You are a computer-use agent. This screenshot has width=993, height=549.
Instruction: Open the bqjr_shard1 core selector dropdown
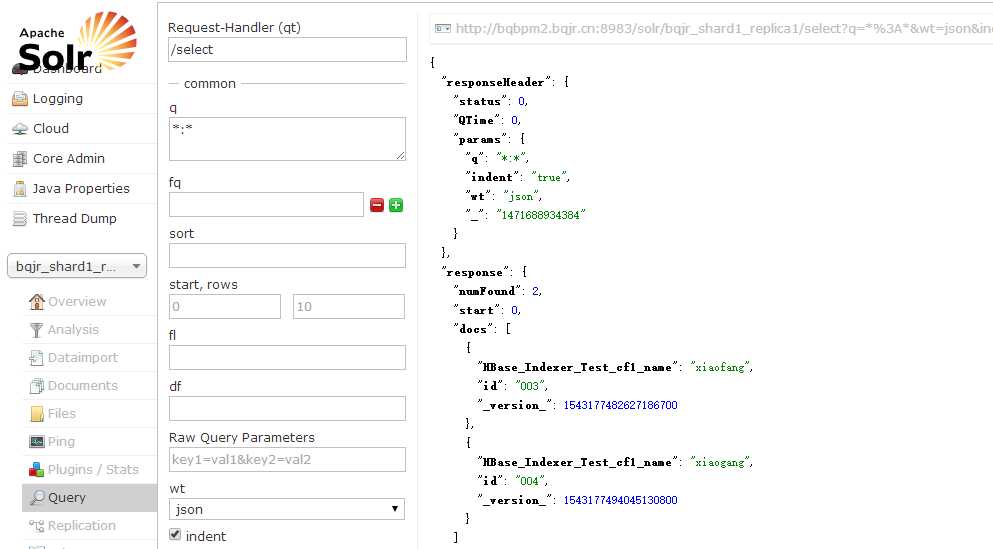click(77, 266)
